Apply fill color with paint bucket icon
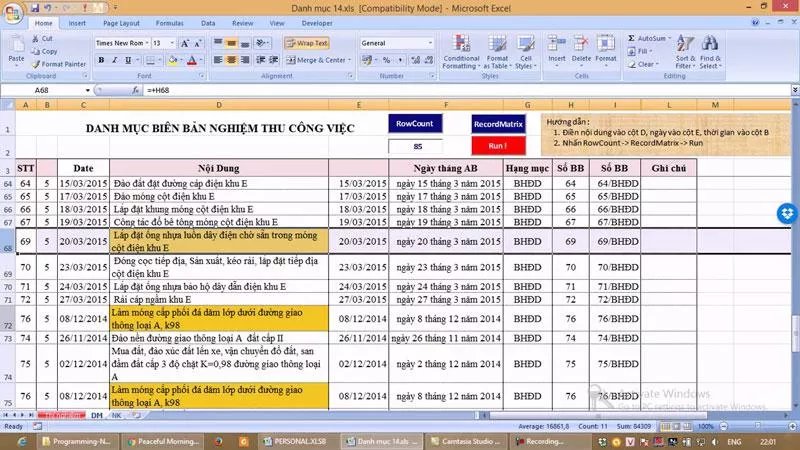The width and height of the screenshot is (800, 450). [172, 60]
